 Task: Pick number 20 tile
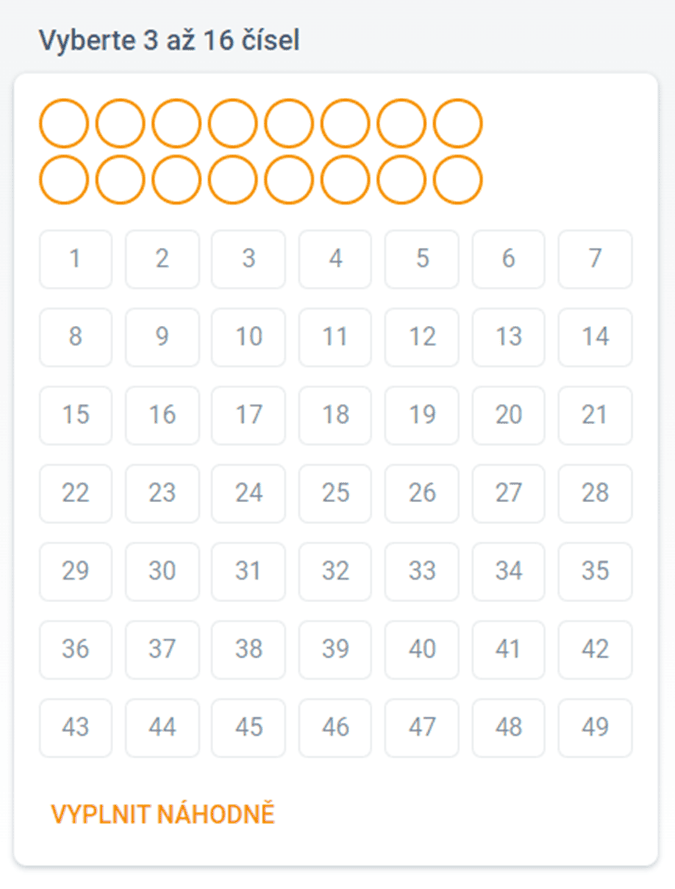pyautogui.click(x=508, y=415)
